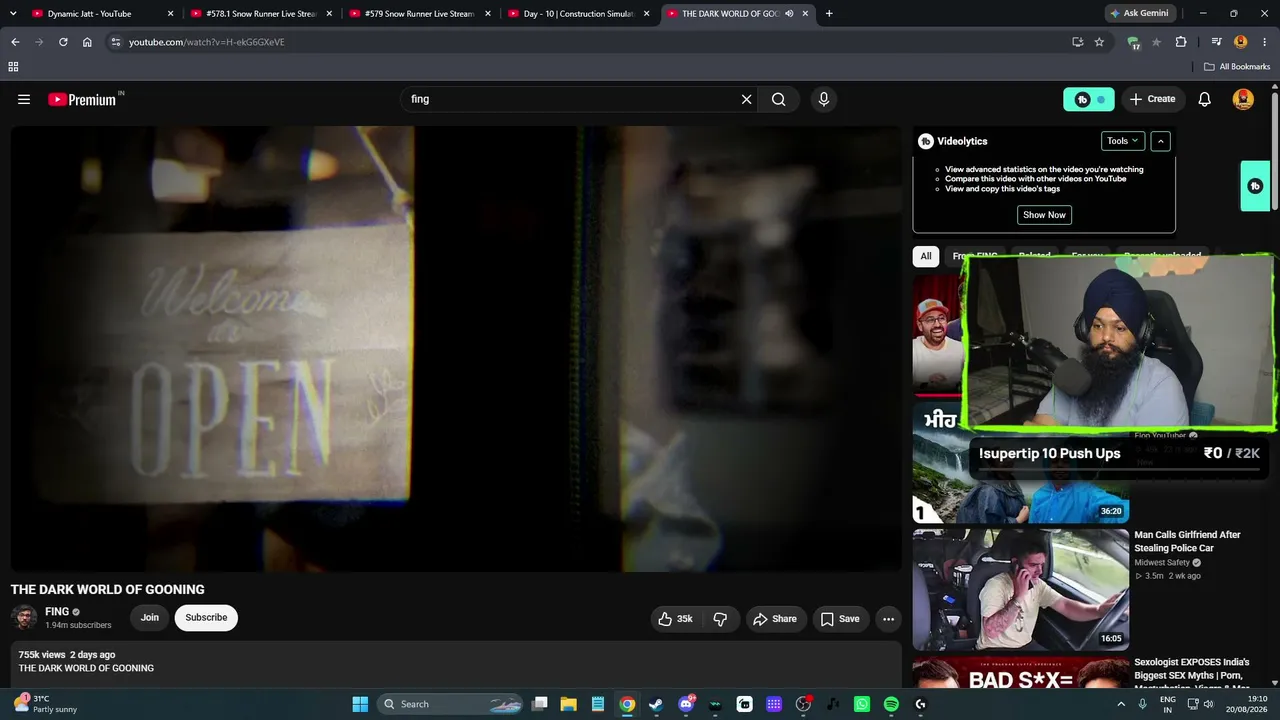Open WhatsApp from the taskbar
The width and height of the screenshot is (1280, 720).
[862, 704]
